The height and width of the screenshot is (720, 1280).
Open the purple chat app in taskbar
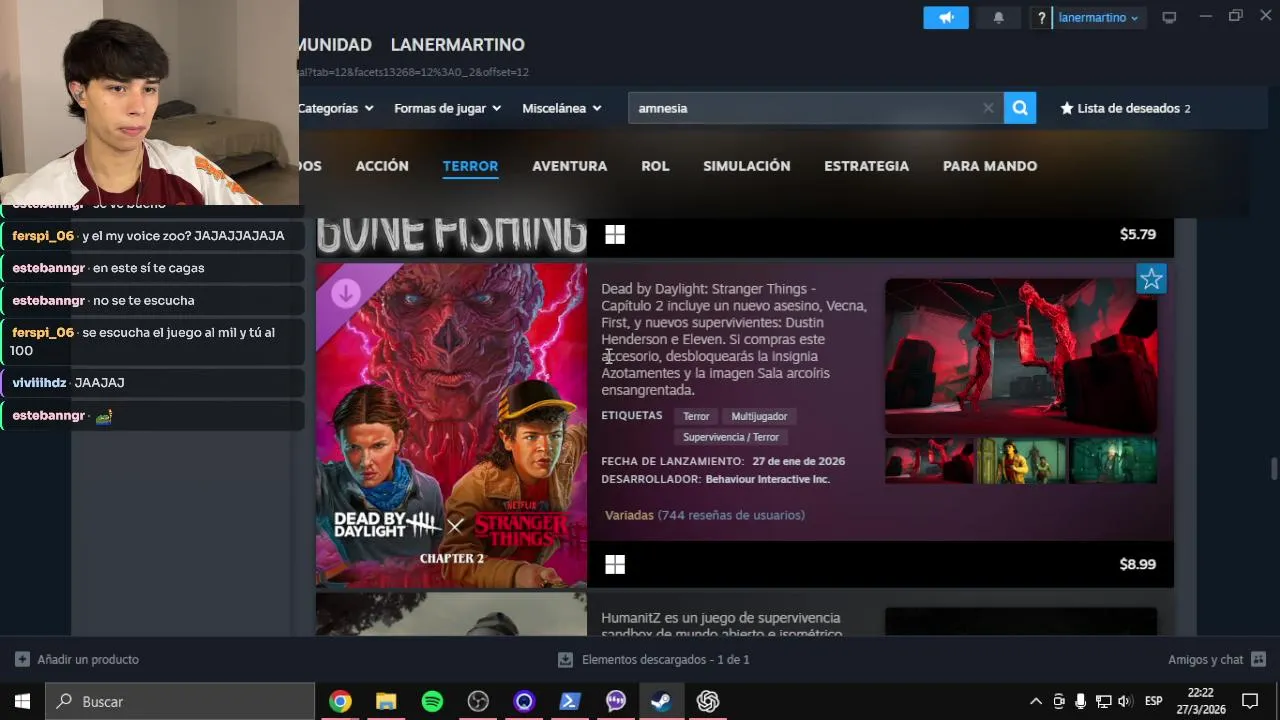pyautogui.click(x=616, y=701)
